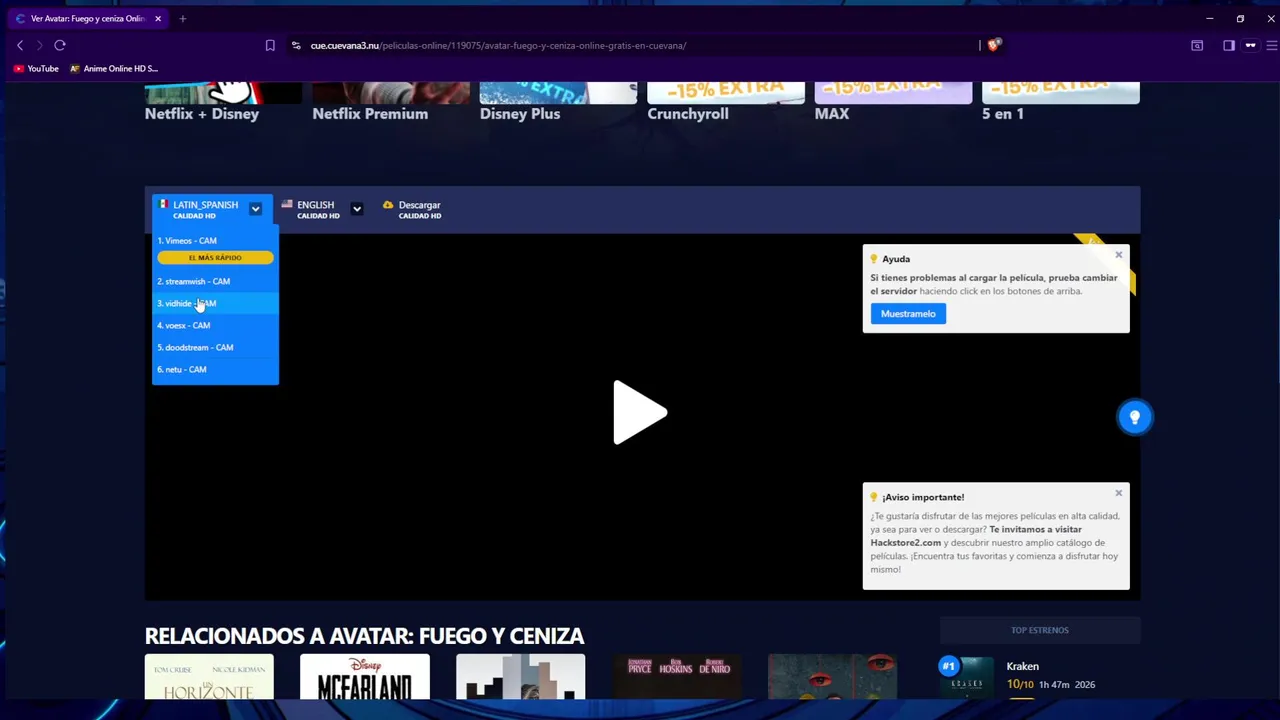
Task: Open the Descargar download tab
Action: pos(412,209)
